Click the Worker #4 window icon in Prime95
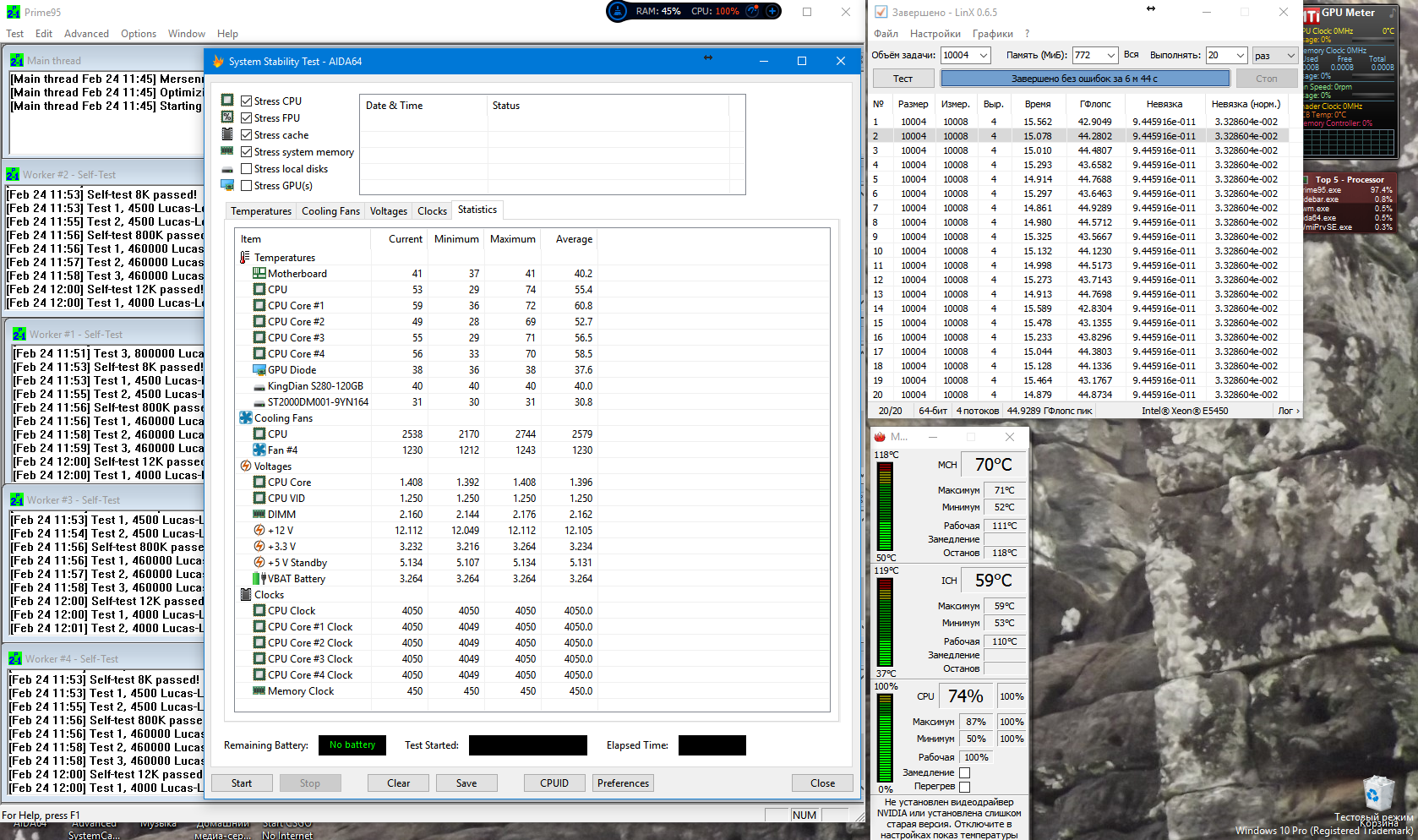The image size is (1418, 840). pyautogui.click(x=15, y=658)
